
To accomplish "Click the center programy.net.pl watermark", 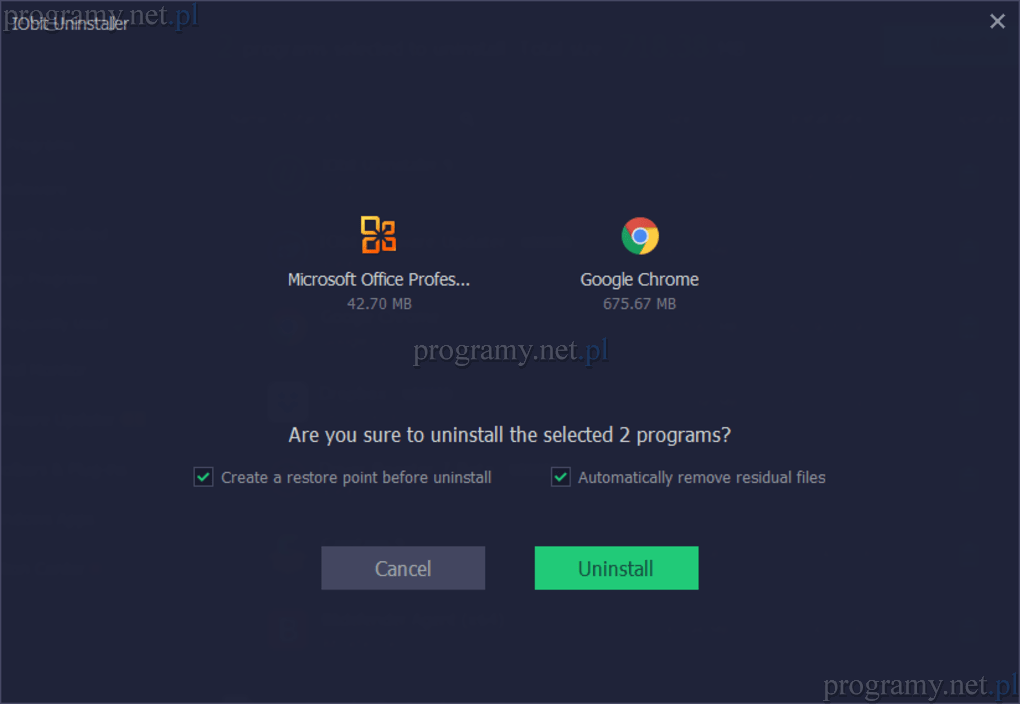I will (x=511, y=351).
